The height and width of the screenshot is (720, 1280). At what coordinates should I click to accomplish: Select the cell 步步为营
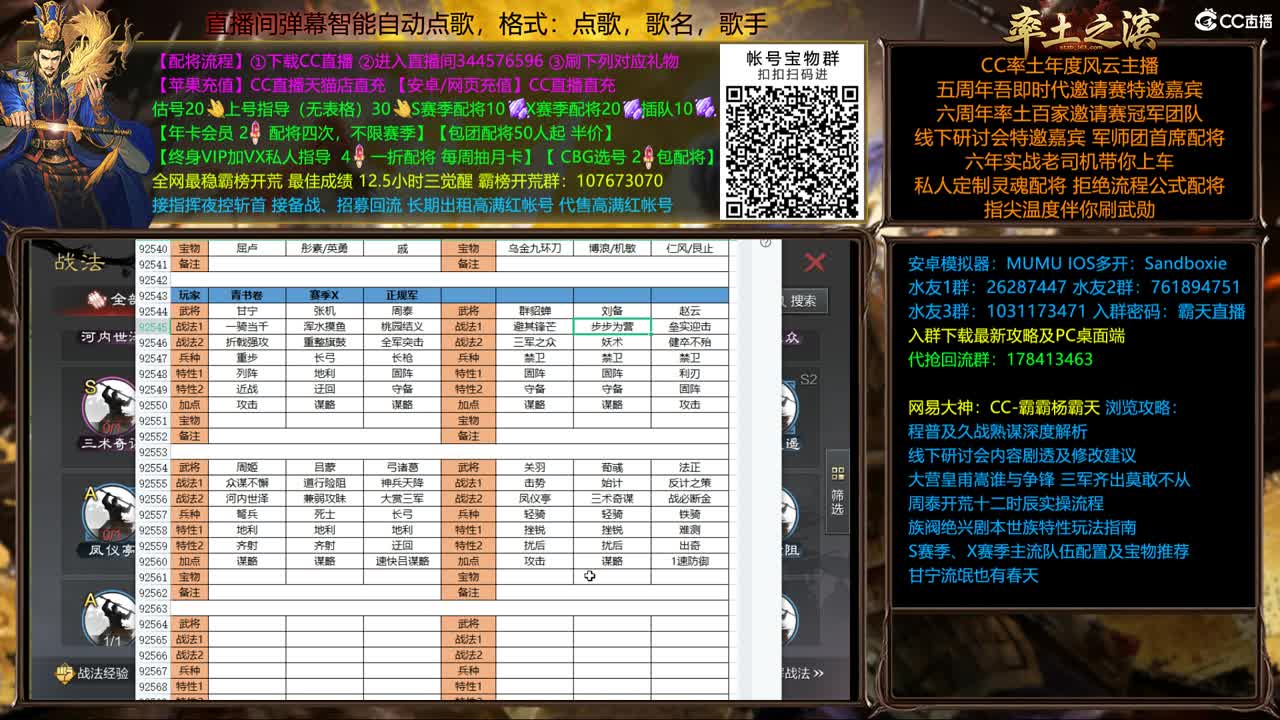612,327
